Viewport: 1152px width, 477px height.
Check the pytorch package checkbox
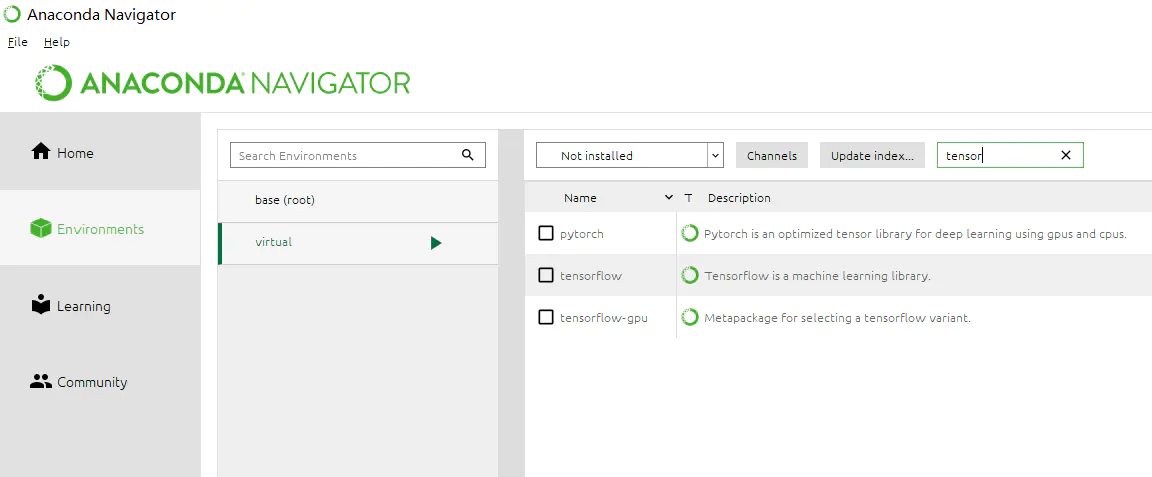click(546, 233)
